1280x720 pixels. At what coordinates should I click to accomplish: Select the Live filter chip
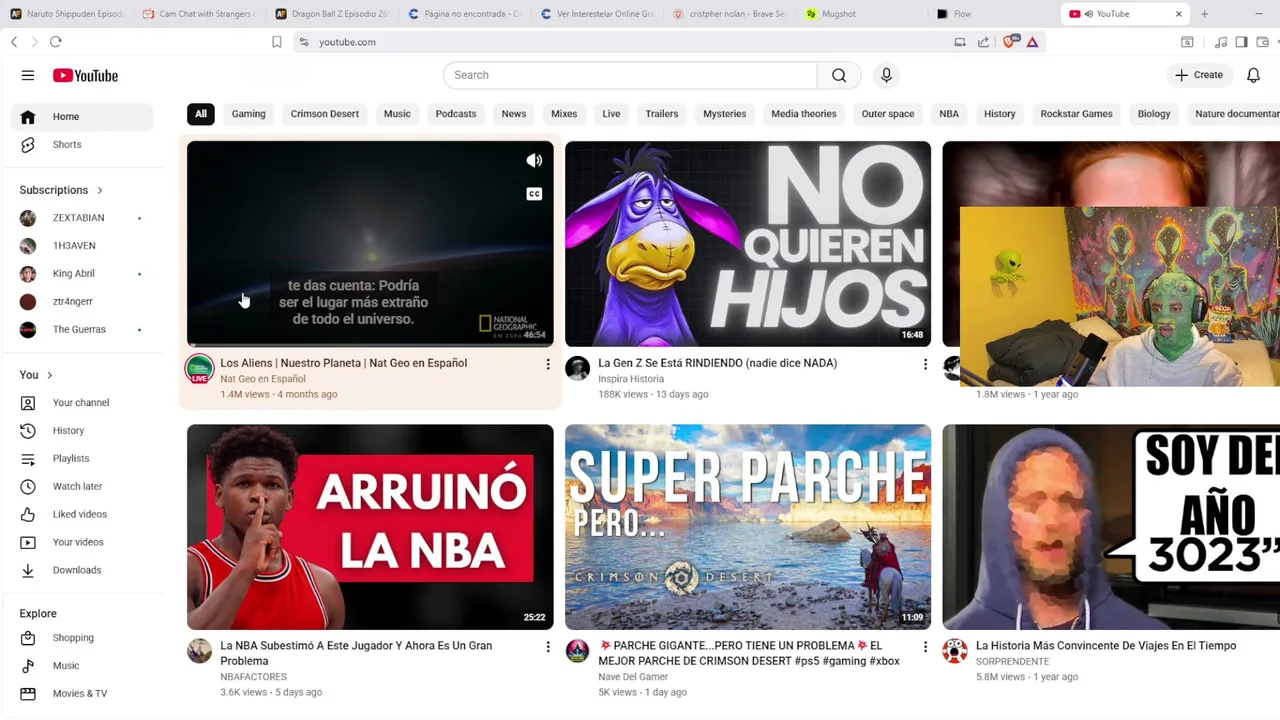click(611, 114)
